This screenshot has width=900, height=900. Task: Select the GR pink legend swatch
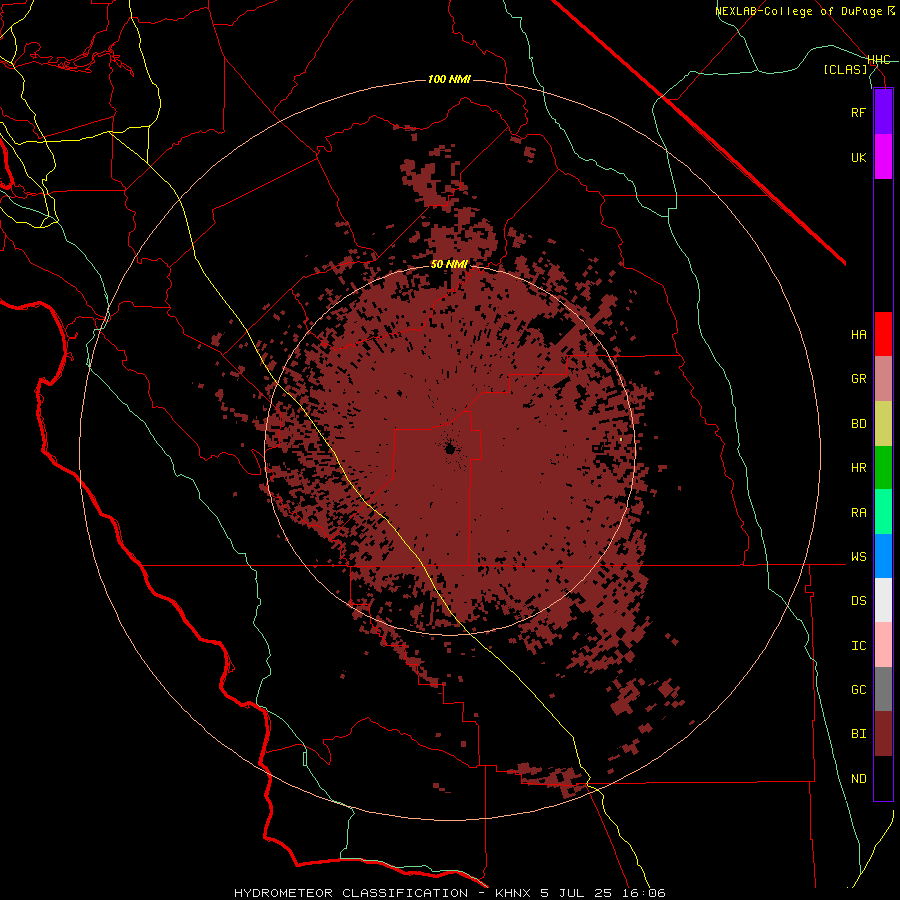point(883,379)
